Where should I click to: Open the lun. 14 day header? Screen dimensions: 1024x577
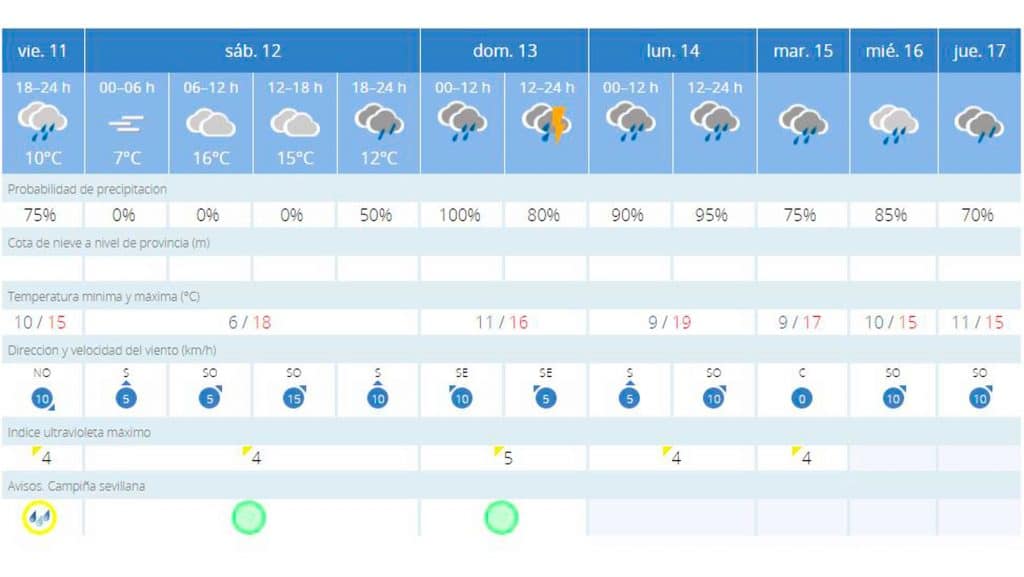coord(673,51)
